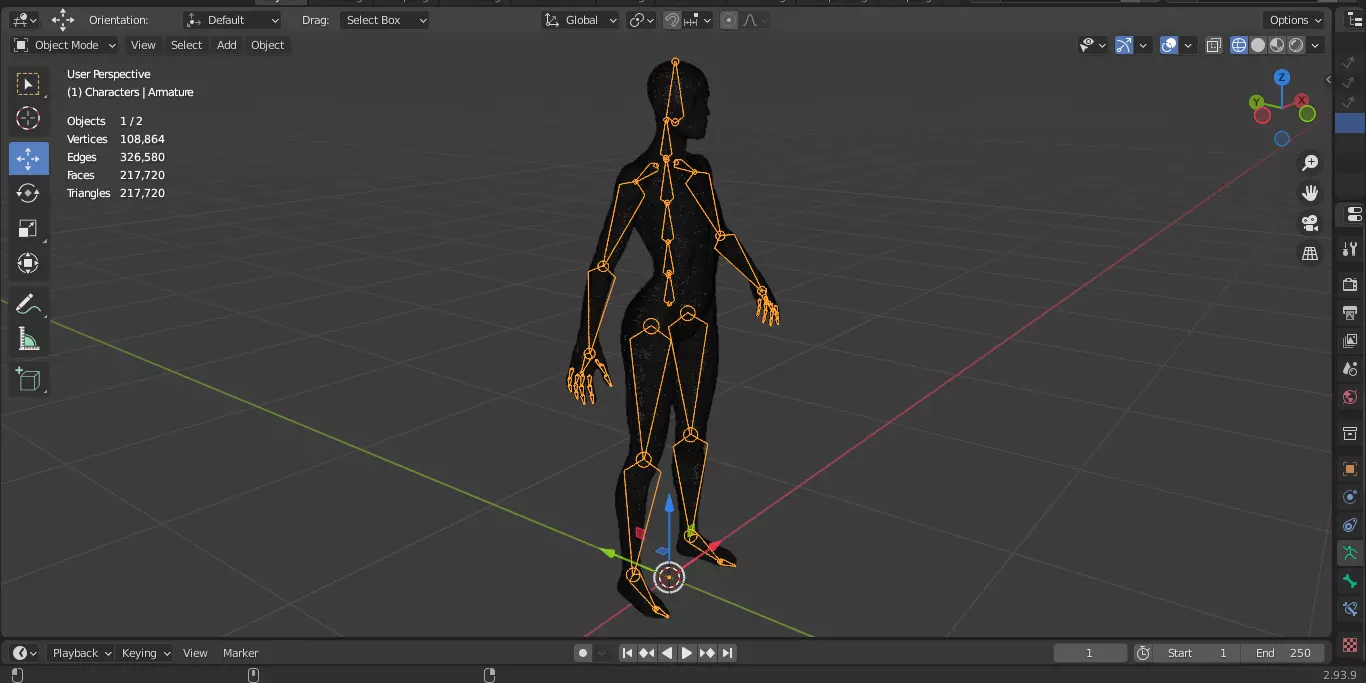This screenshot has width=1366, height=683.
Task: Open the Drag Select Box dropdown
Action: click(x=385, y=20)
